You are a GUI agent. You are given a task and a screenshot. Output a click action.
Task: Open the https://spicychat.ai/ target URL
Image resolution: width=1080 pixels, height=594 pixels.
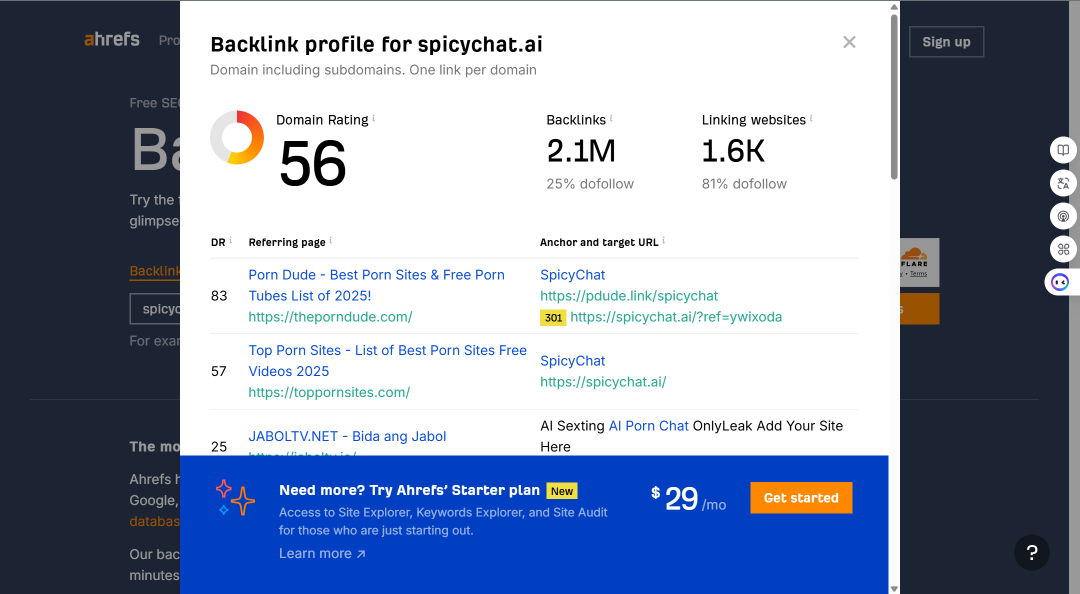coord(603,382)
